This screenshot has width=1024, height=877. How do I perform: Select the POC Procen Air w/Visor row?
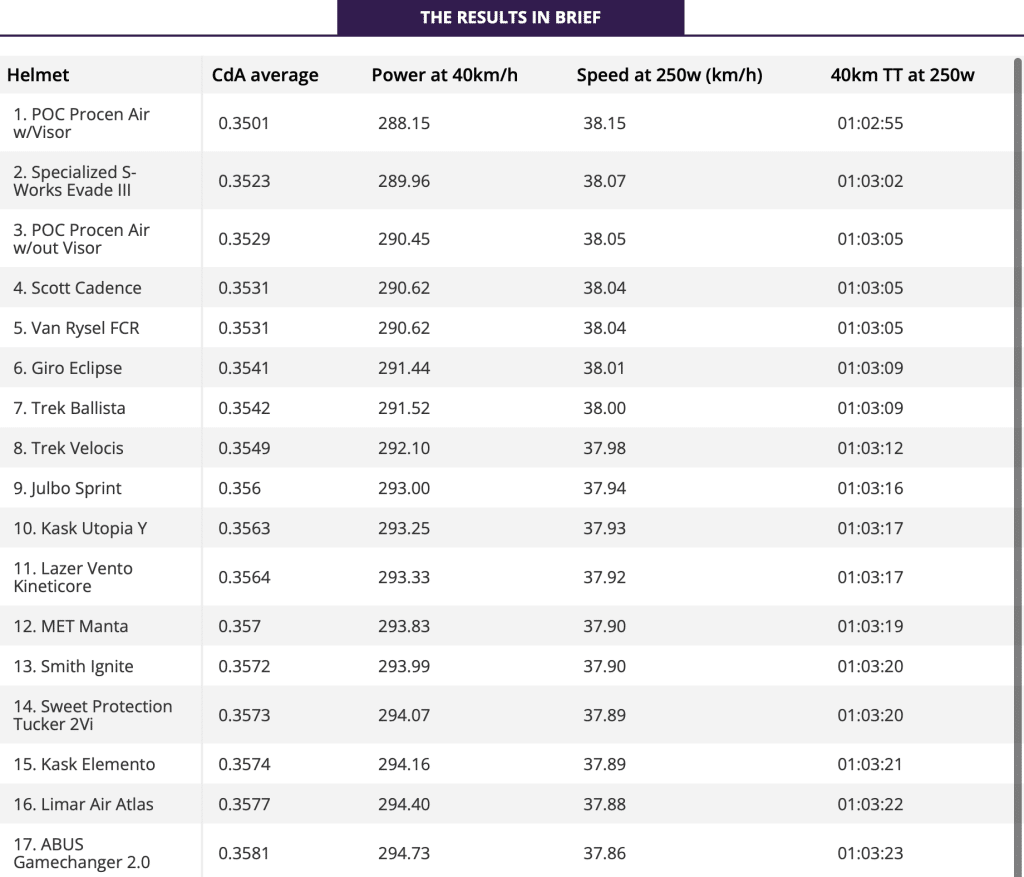tap(82, 123)
